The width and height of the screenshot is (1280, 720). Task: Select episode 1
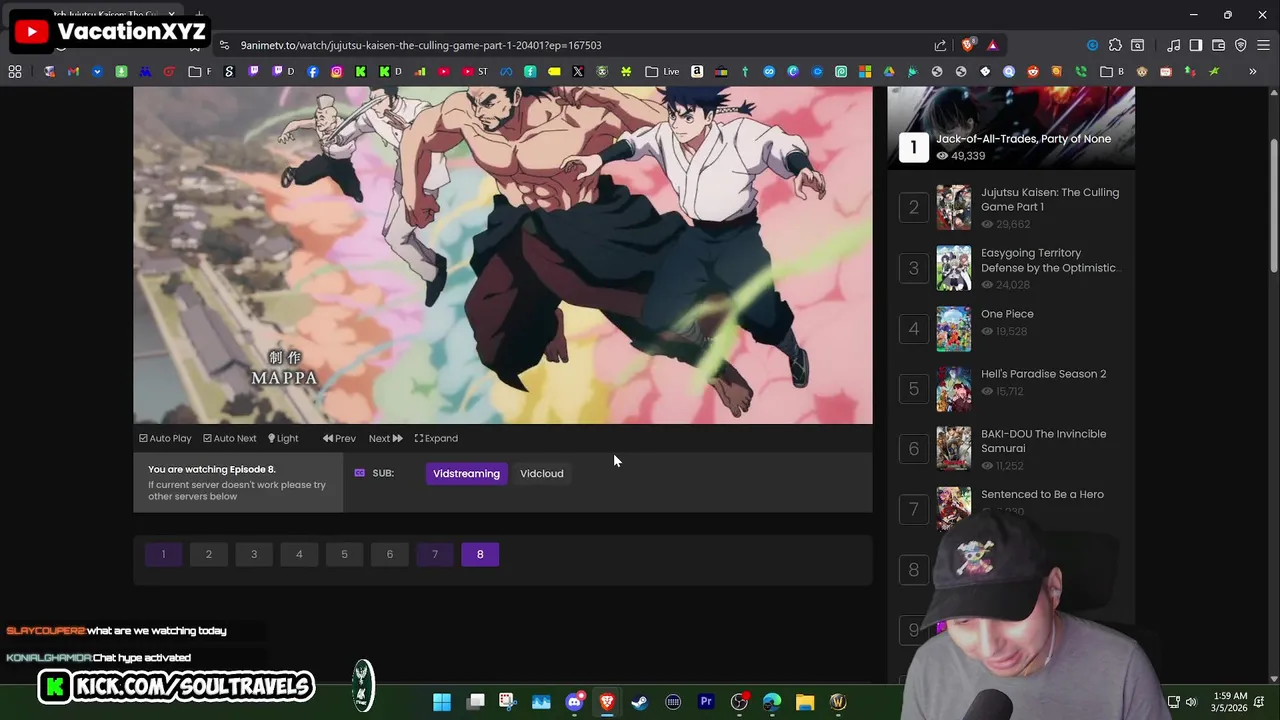coord(163,554)
